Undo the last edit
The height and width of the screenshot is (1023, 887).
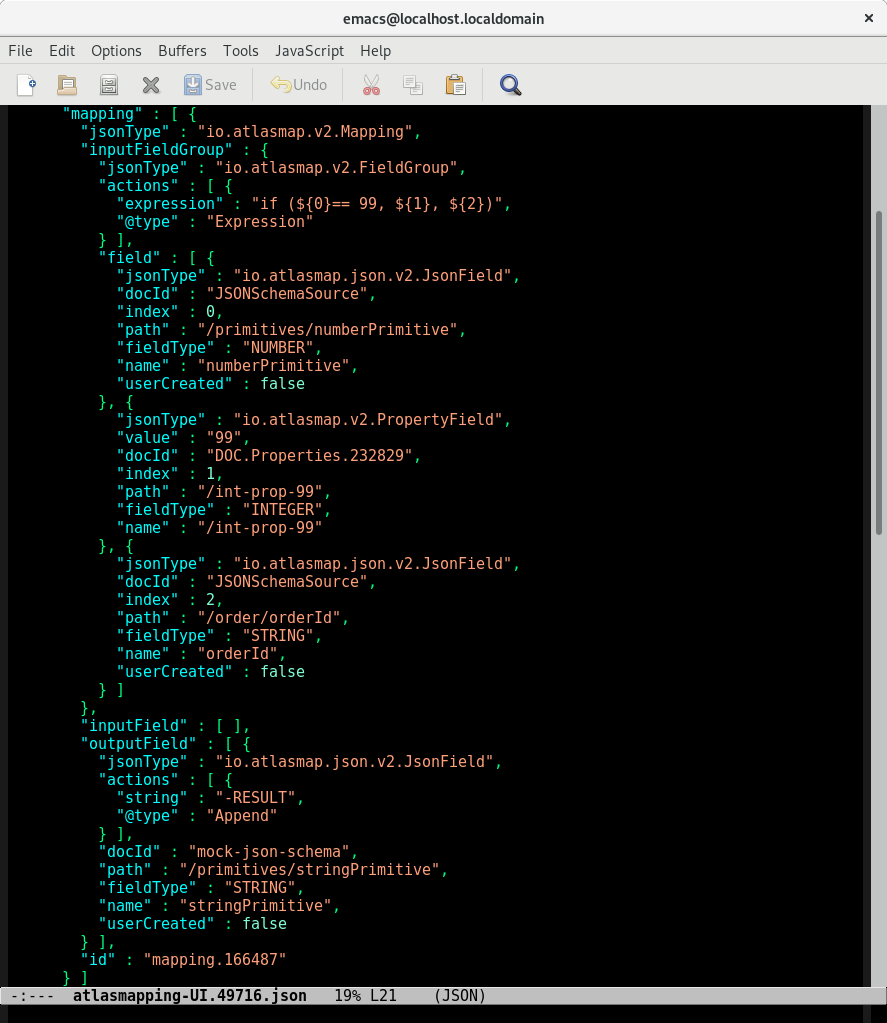[298, 85]
